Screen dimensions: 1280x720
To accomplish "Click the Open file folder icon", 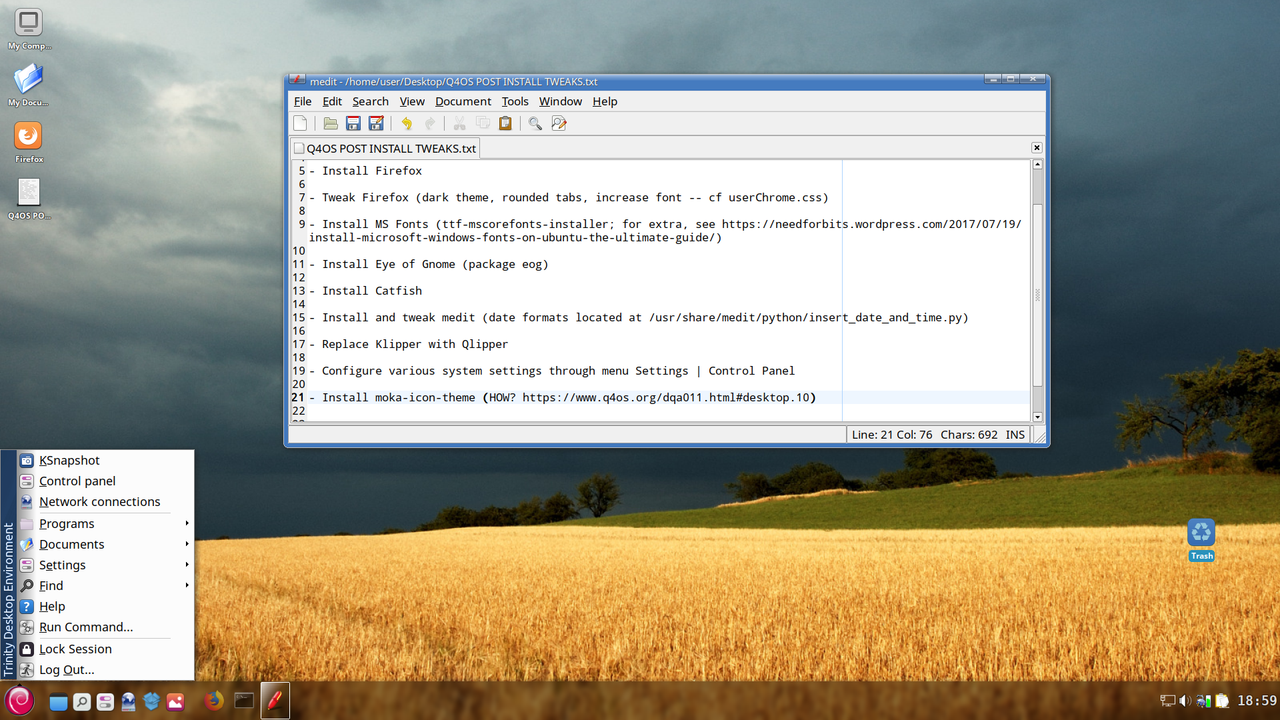I will pos(330,123).
